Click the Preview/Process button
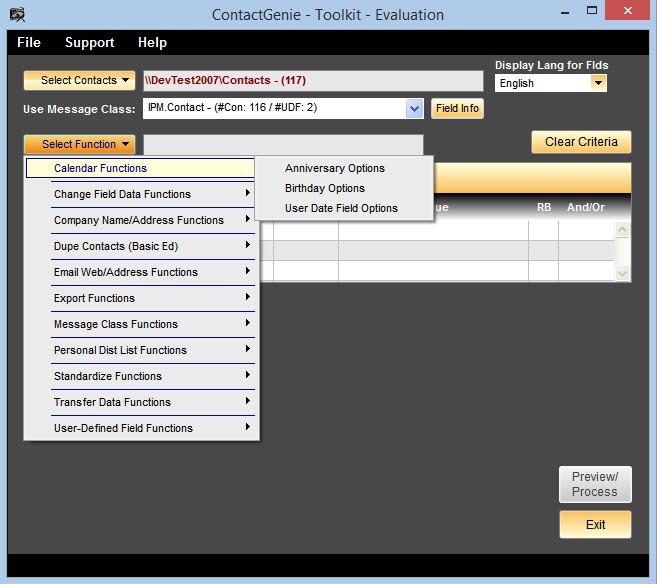The width and height of the screenshot is (657, 584). click(x=595, y=484)
